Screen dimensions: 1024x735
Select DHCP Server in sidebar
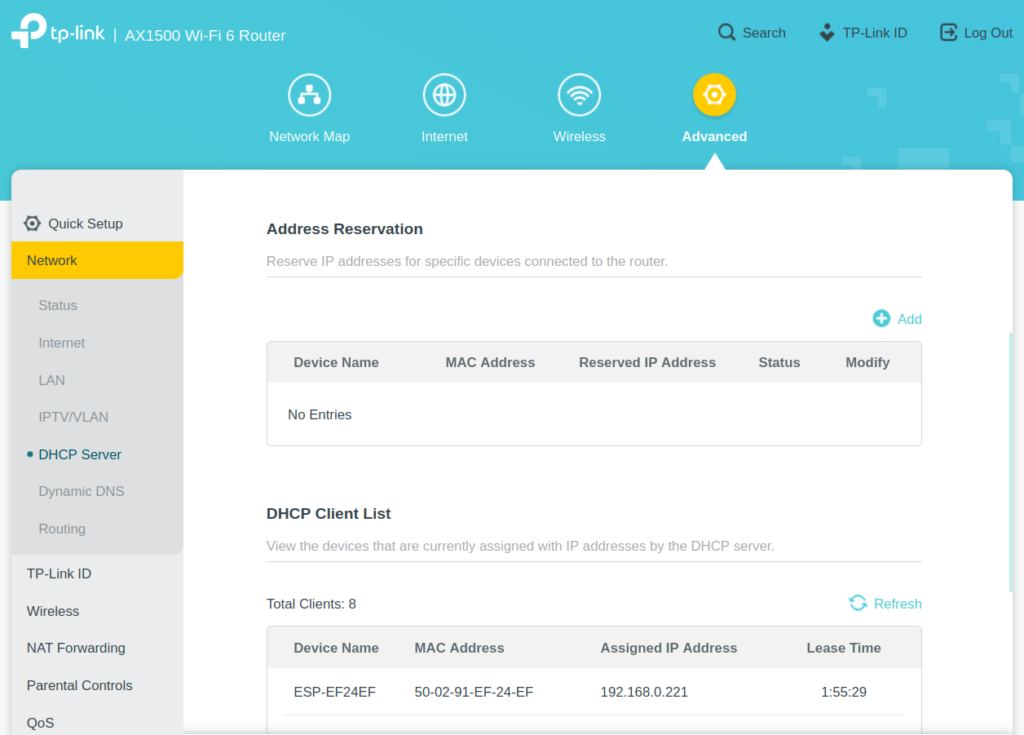(x=80, y=455)
